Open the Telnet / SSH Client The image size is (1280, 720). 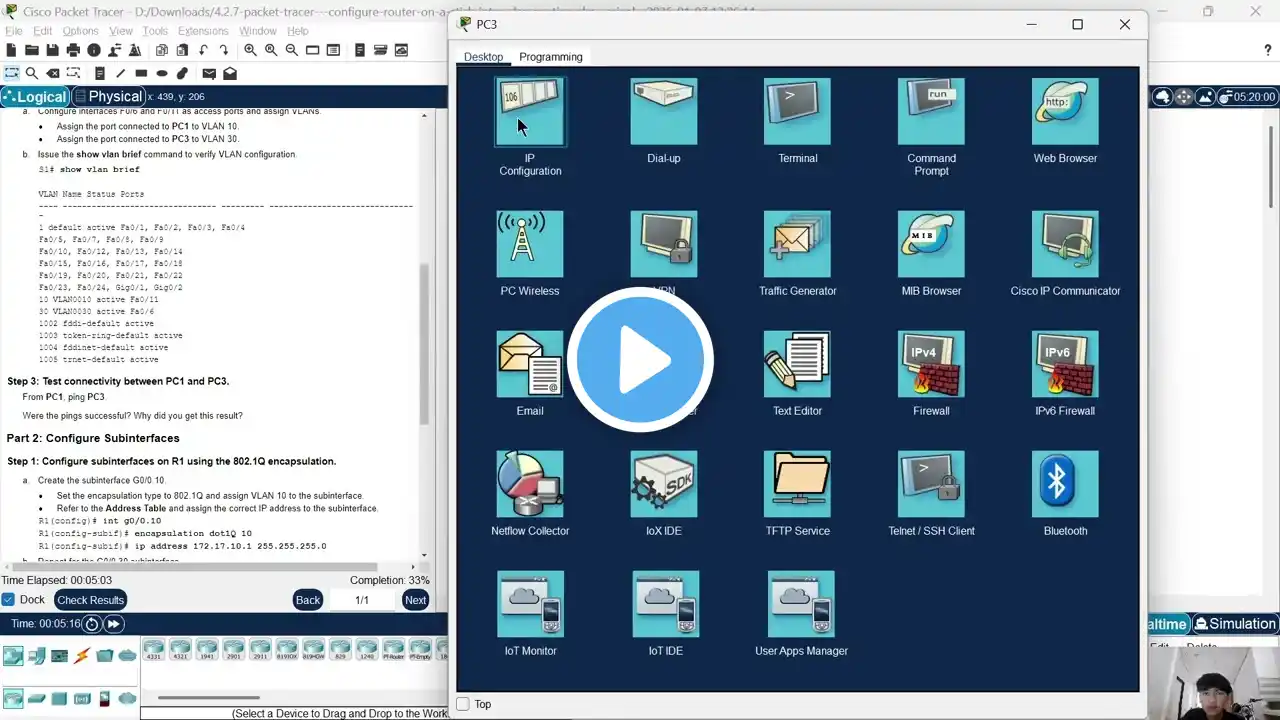931,484
